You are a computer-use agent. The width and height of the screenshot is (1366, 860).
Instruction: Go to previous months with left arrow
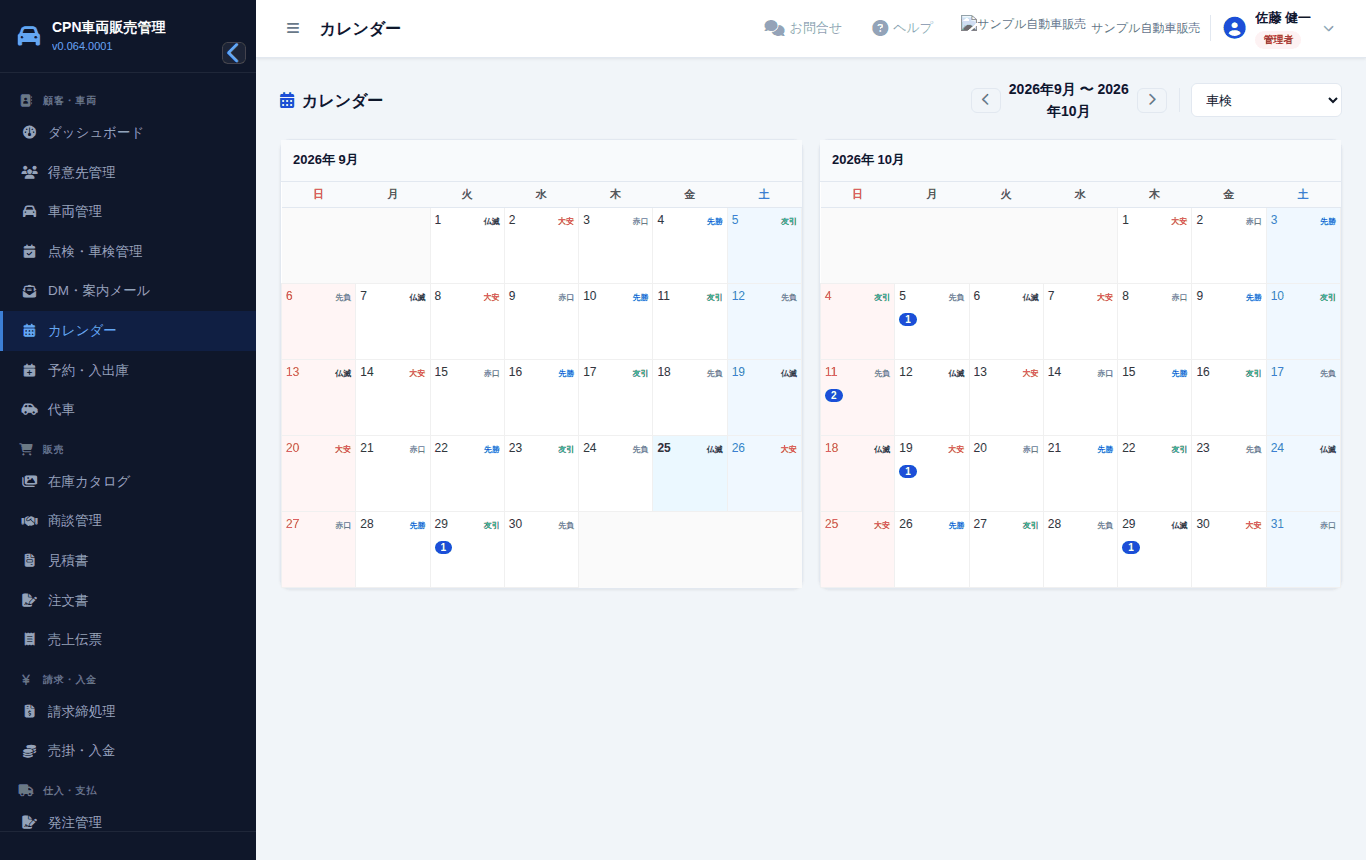click(x=986, y=100)
